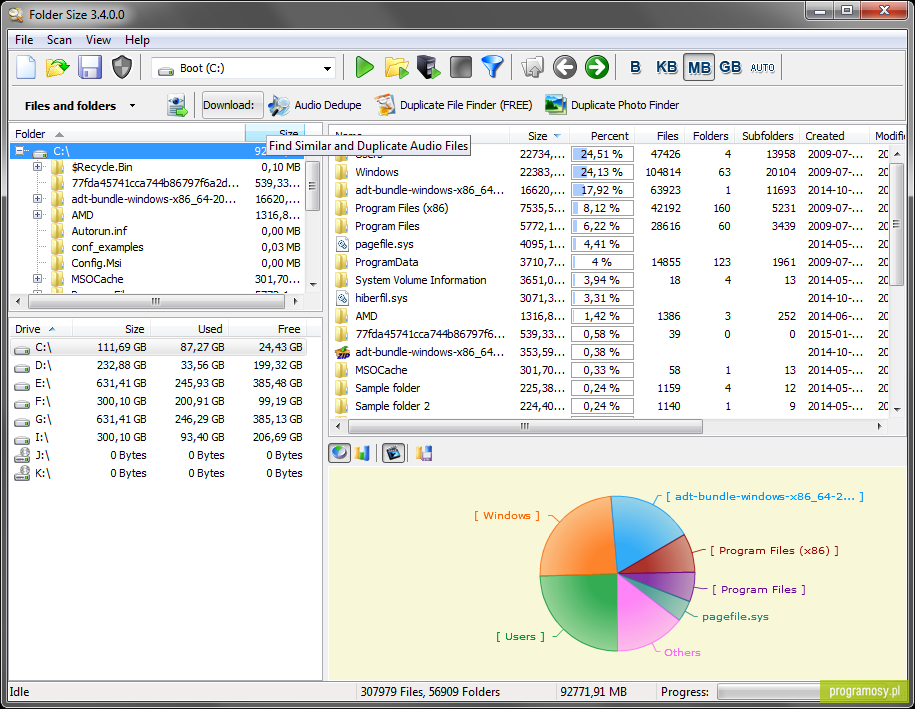Click the New blank document icon

pos(26,68)
